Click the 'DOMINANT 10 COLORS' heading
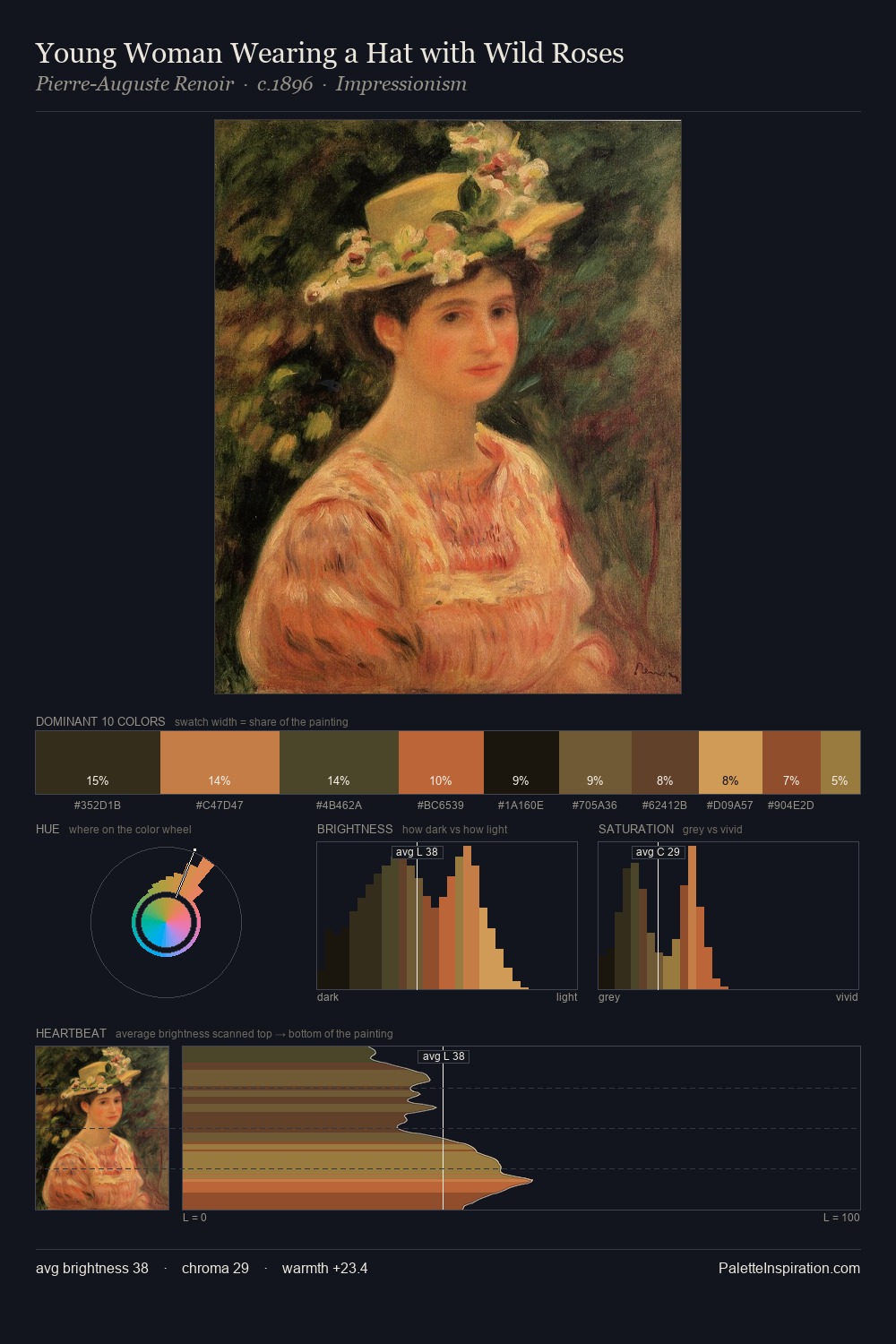 pyautogui.click(x=100, y=721)
